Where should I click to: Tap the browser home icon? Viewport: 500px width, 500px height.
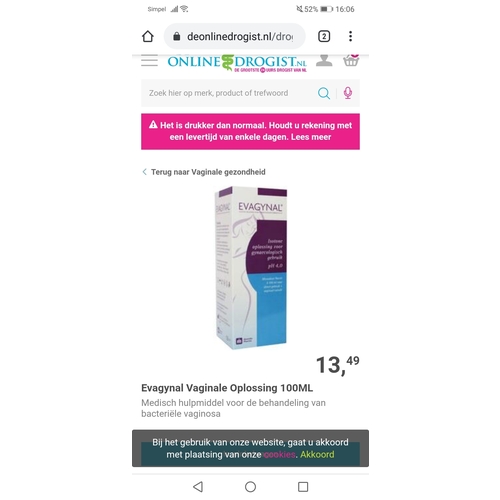148,36
